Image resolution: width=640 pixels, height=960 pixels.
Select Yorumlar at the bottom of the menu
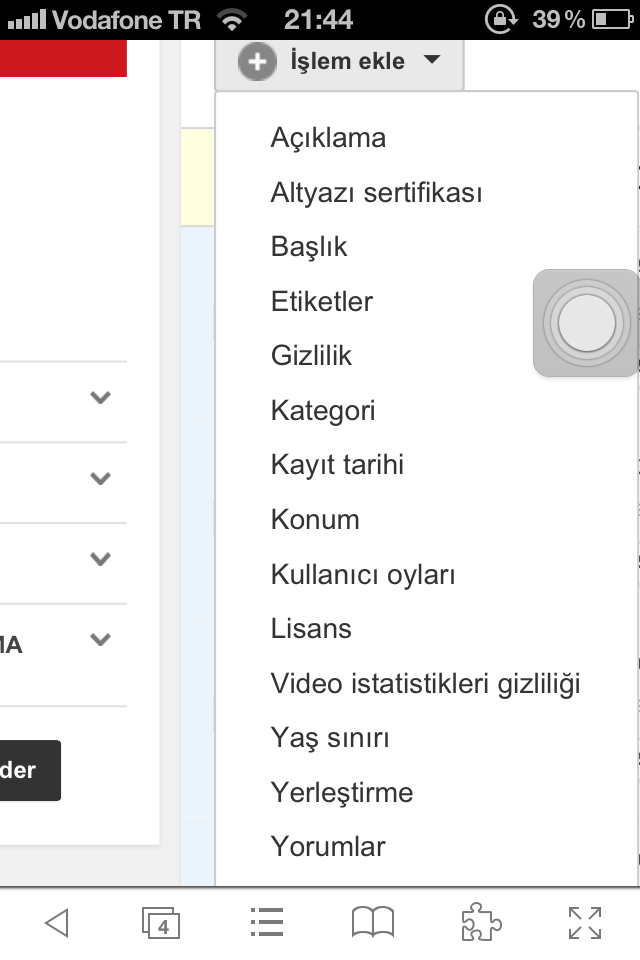pyautogui.click(x=327, y=846)
